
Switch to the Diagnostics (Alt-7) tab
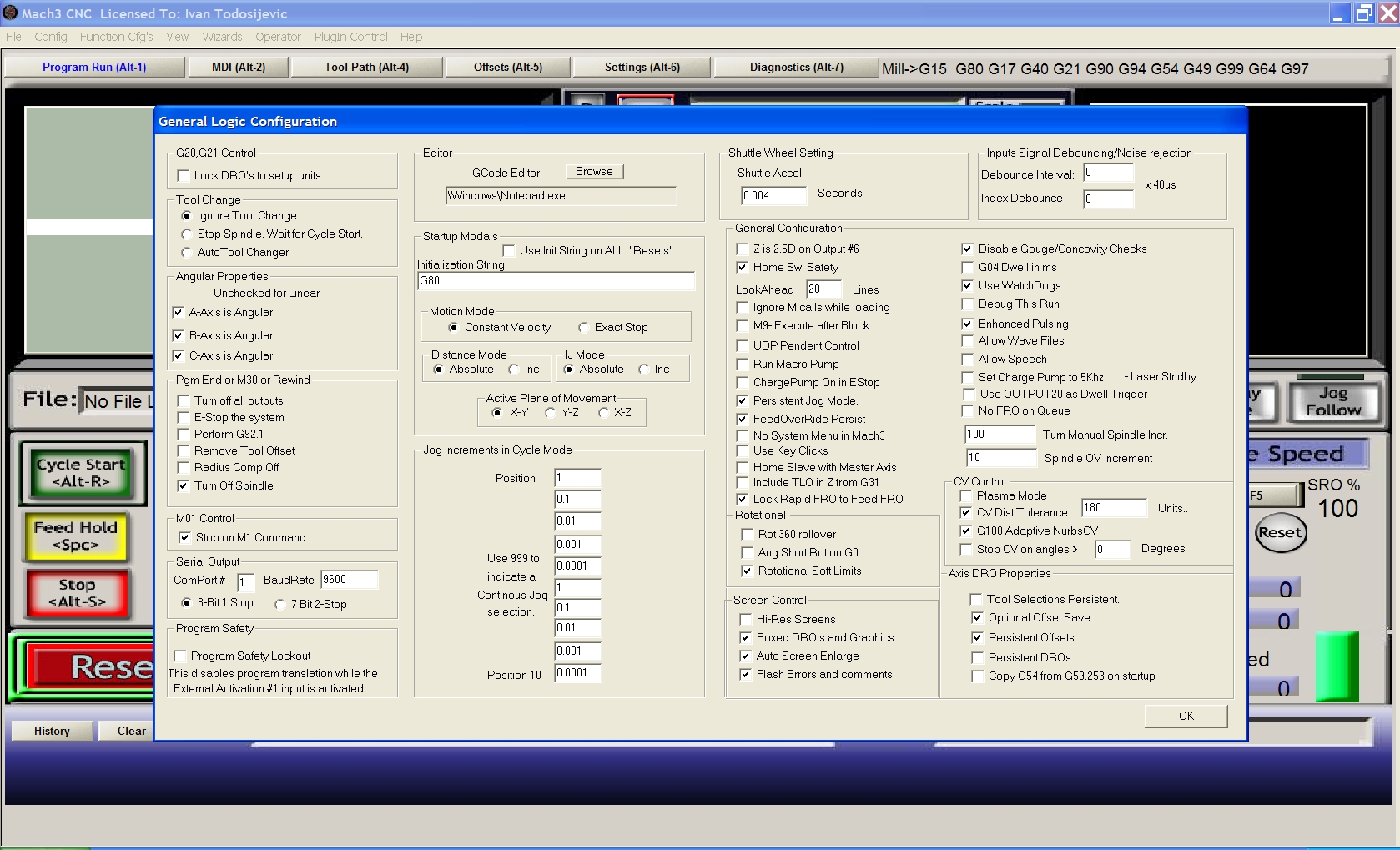point(797,67)
